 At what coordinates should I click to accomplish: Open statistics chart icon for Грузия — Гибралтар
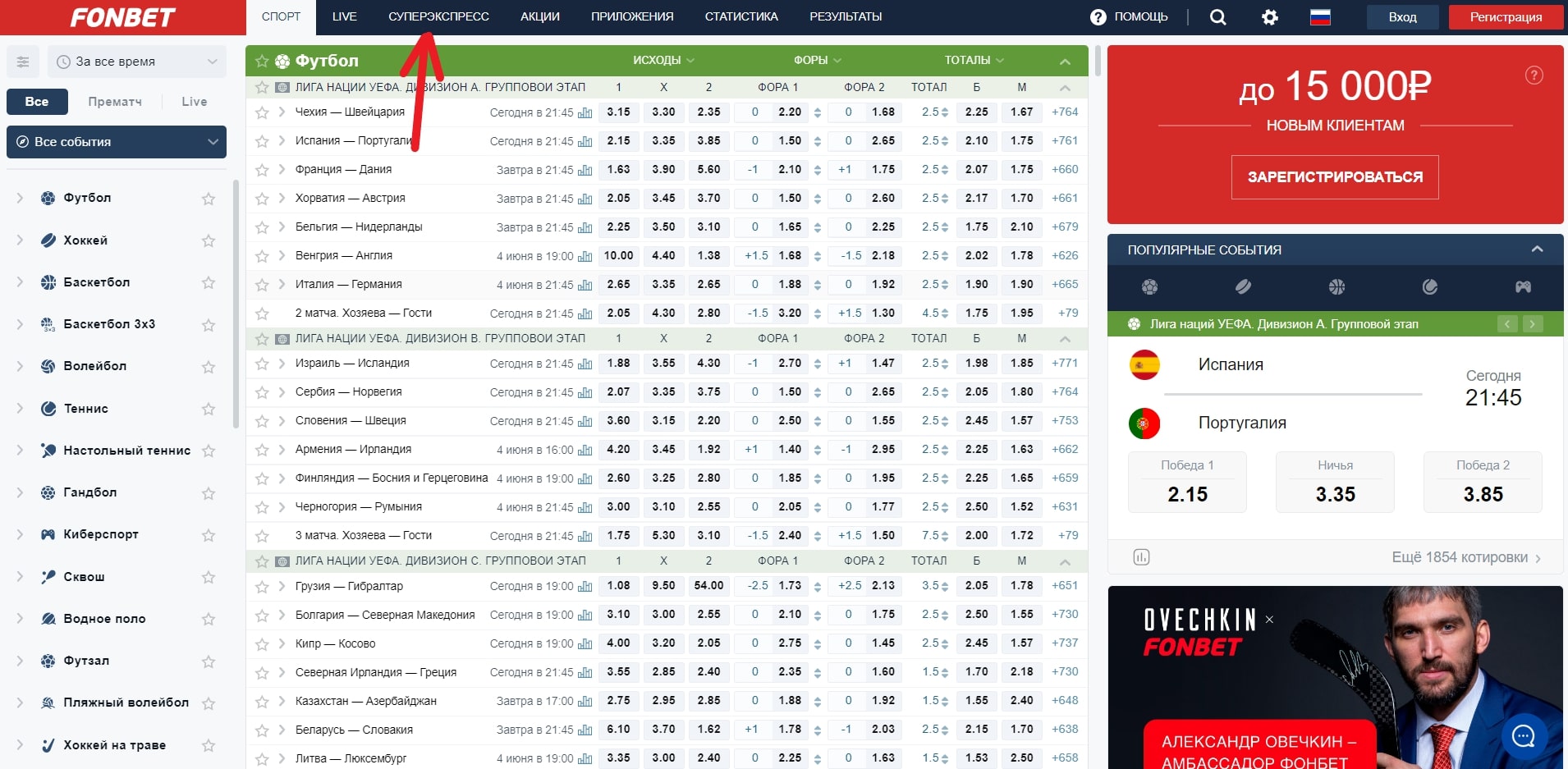click(585, 586)
